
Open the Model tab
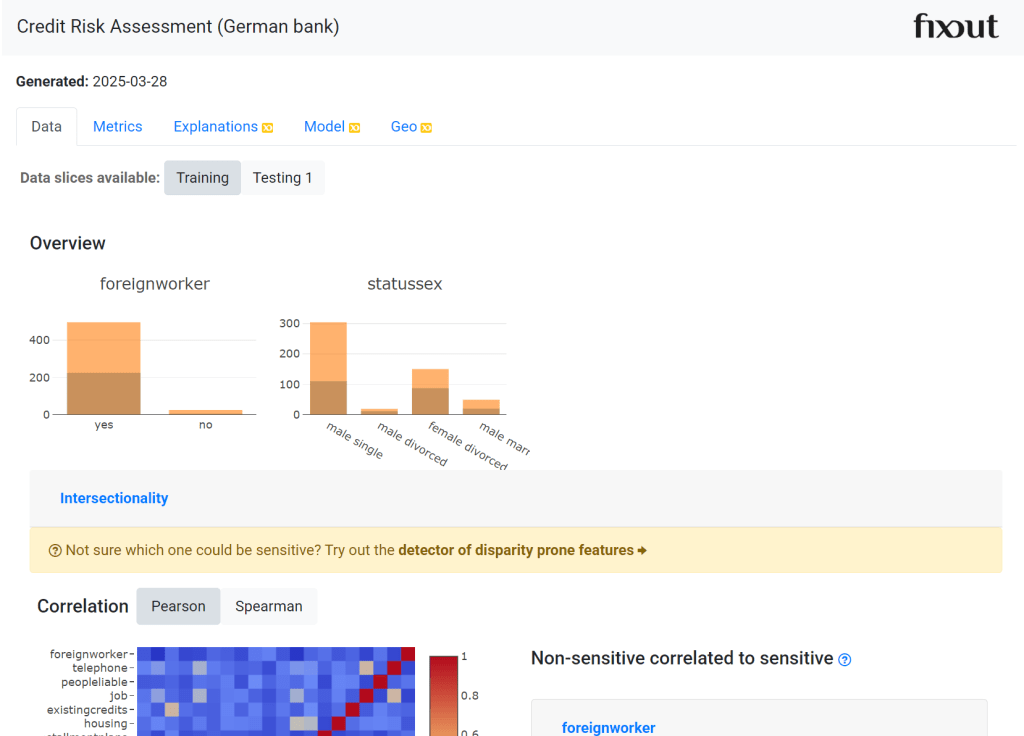[324, 127]
